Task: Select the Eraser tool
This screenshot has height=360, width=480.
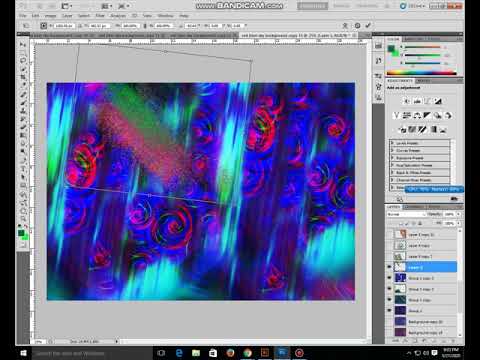Action: pyautogui.click(x=23, y=127)
